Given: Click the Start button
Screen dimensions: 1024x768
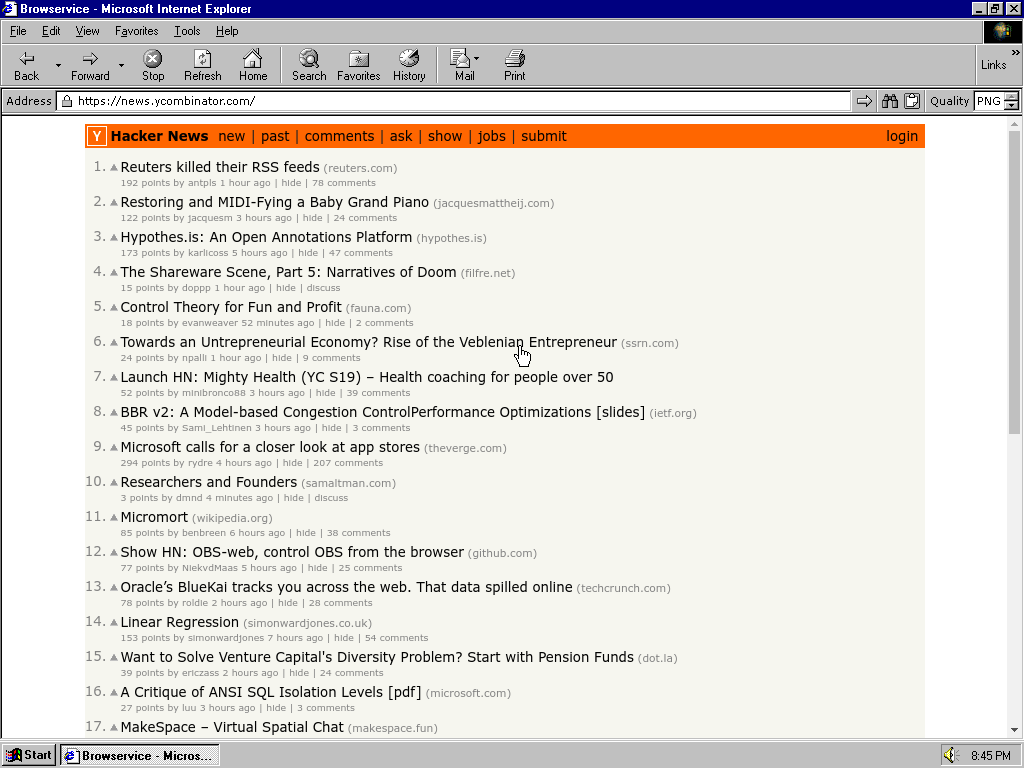Looking at the screenshot, I should 29,756.
